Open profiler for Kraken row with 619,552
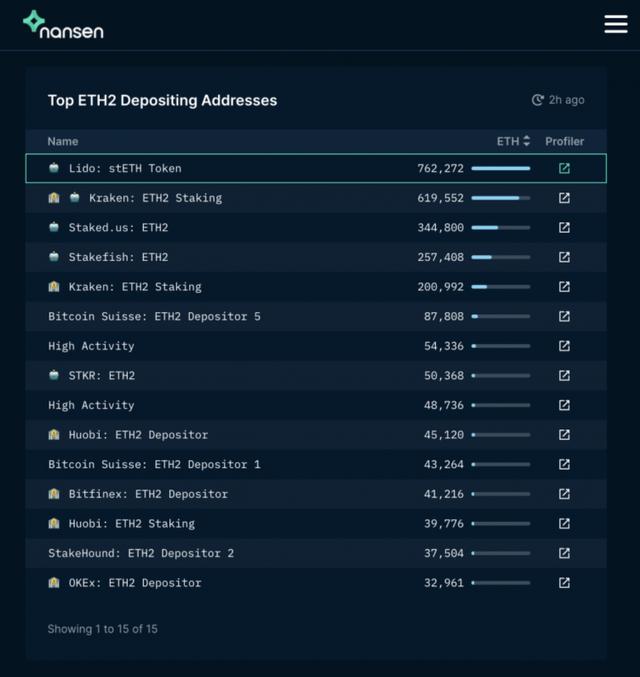The height and width of the screenshot is (677, 640). (564, 198)
